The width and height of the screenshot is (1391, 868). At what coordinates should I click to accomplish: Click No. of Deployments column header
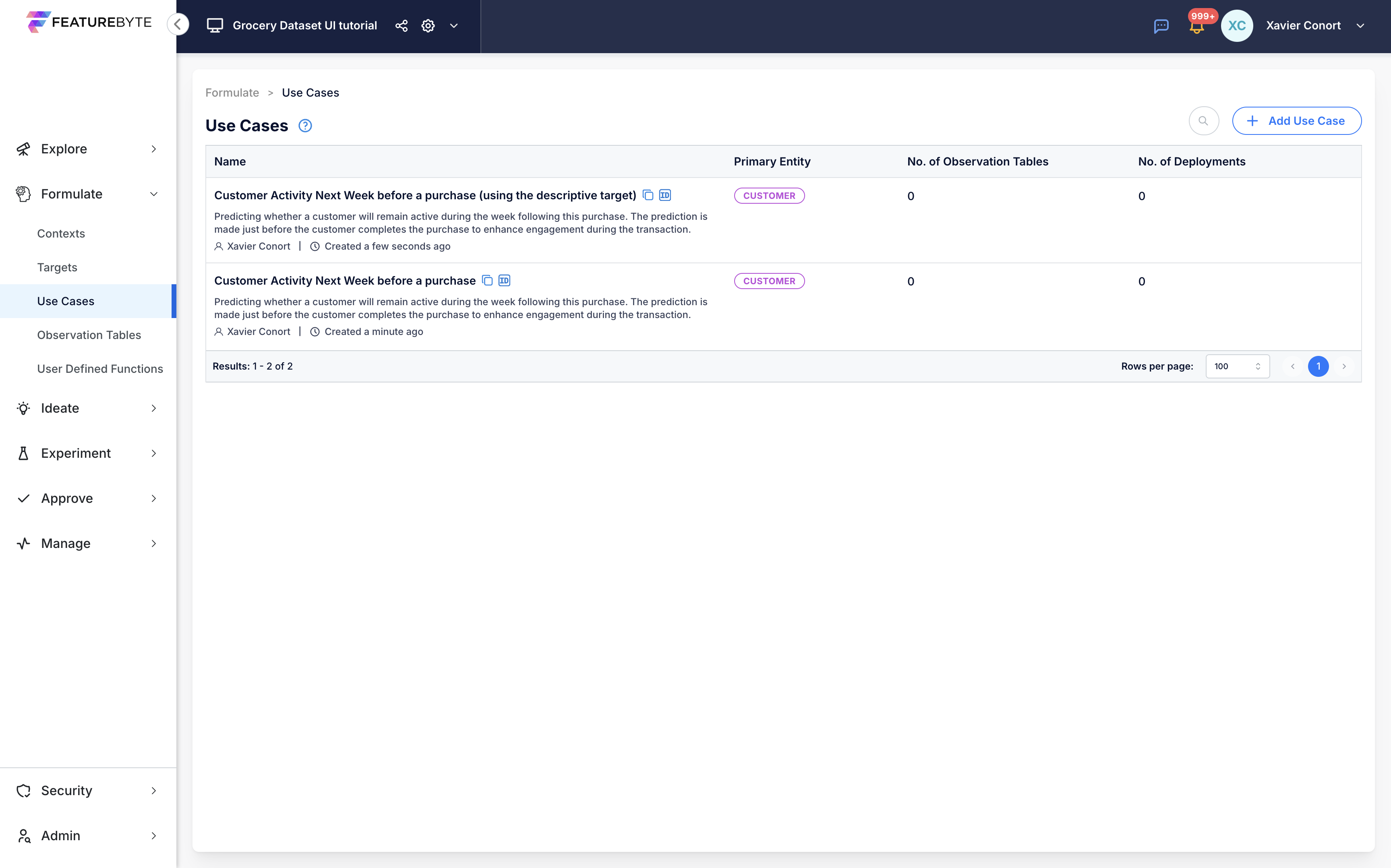(x=1191, y=162)
